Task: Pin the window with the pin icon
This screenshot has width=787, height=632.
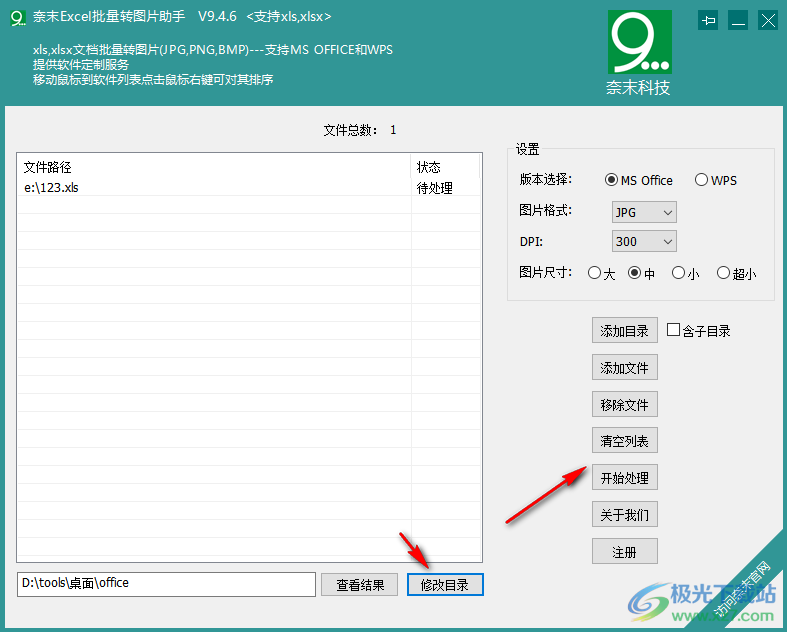Action: coord(708,21)
